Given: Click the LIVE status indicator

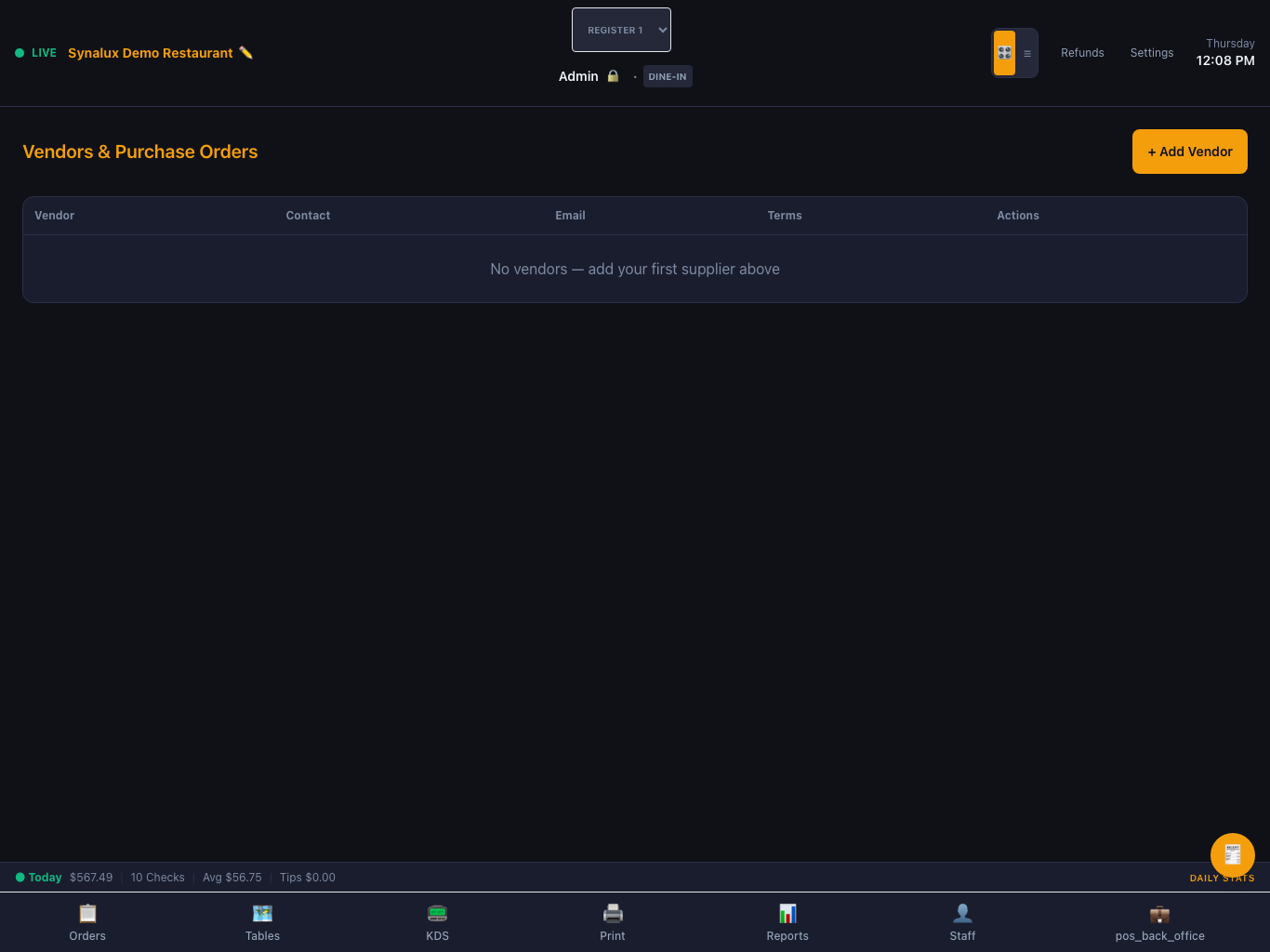Looking at the screenshot, I should pyautogui.click(x=36, y=53).
